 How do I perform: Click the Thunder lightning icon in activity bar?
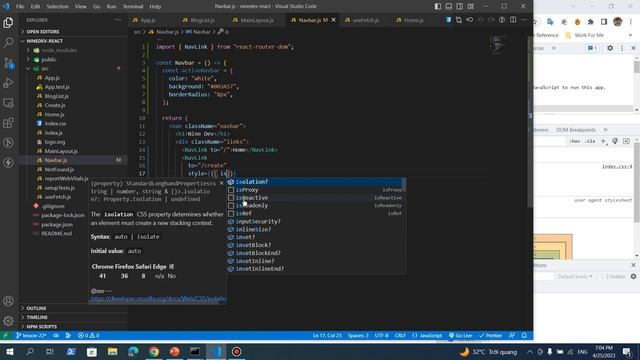[x=8, y=162]
